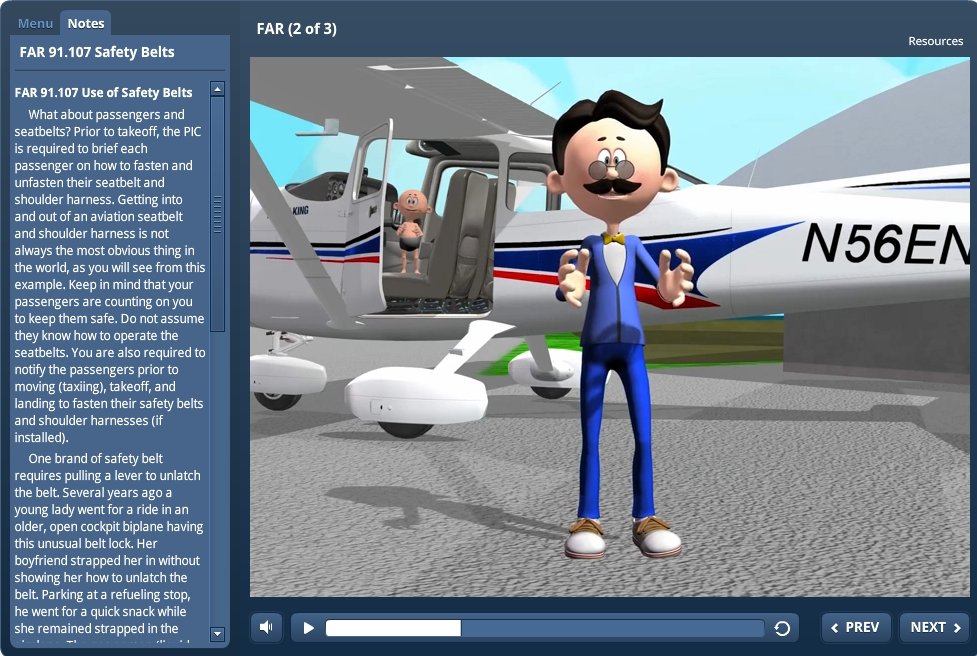The image size is (977, 656).
Task: Click the "FAR (2 of 3)" slide title
Action: click(x=297, y=28)
